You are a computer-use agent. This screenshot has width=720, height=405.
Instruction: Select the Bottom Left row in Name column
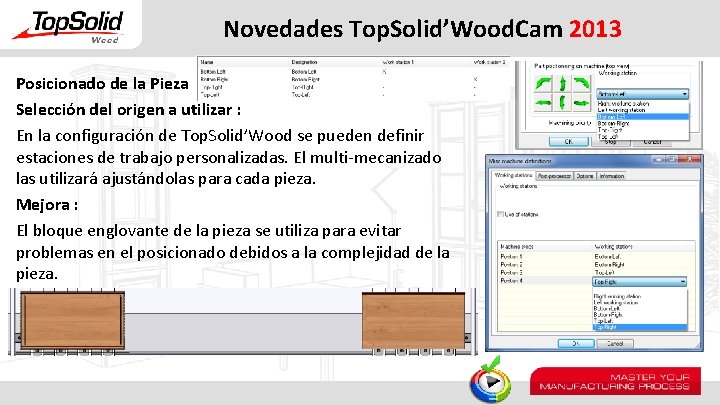[213, 72]
